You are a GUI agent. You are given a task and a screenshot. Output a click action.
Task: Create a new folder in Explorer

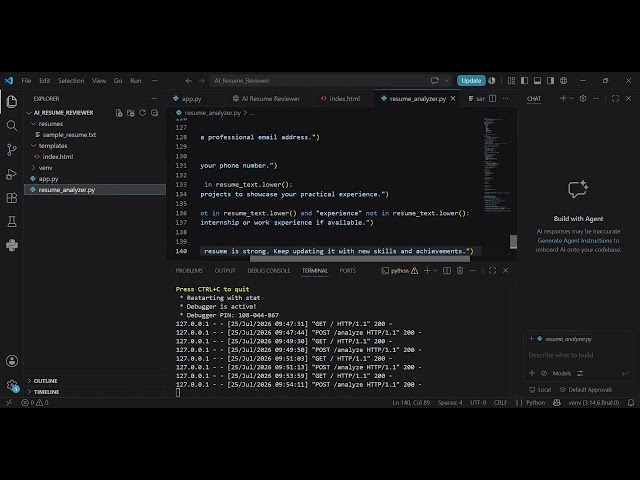(x=131, y=113)
